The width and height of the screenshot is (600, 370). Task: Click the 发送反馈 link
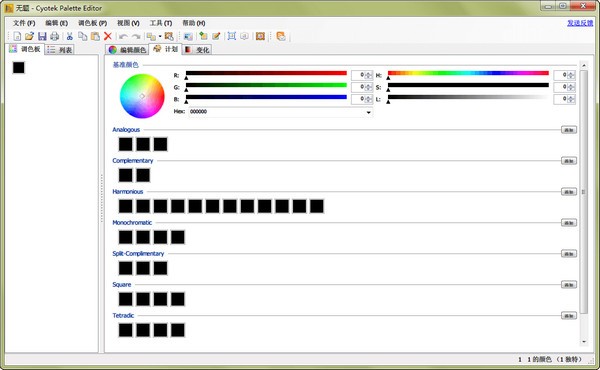pyautogui.click(x=580, y=23)
